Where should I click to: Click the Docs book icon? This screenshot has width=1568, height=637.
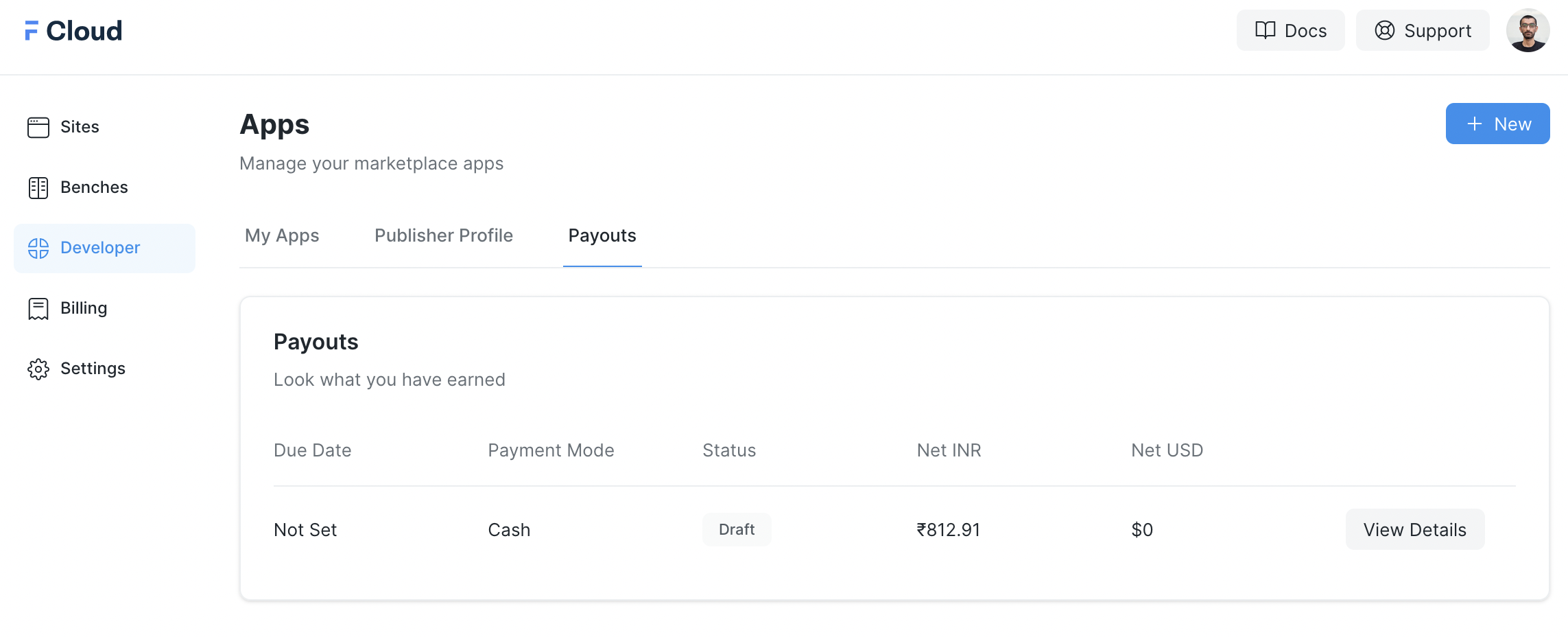pos(1265,30)
